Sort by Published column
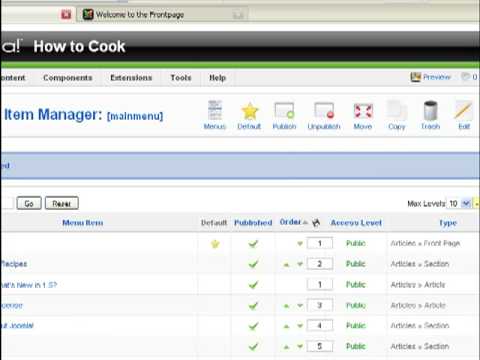The height and width of the screenshot is (360, 480). [x=253, y=222]
